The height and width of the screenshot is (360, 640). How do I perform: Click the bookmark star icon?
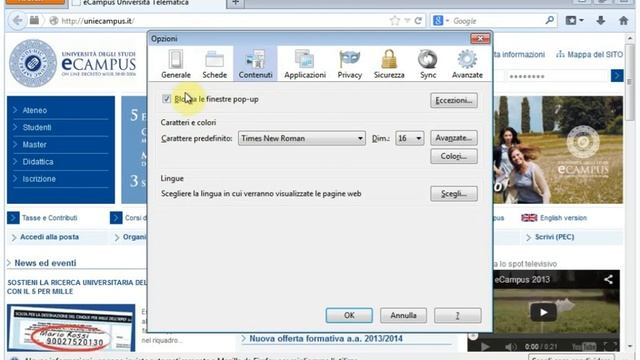pyautogui.click(x=394, y=21)
